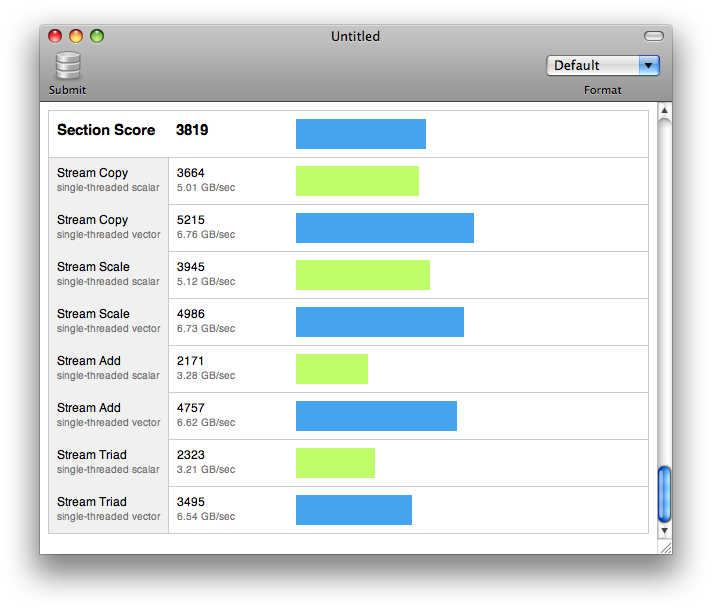
Task: Click the score 5215
Action: pyautogui.click(x=191, y=220)
